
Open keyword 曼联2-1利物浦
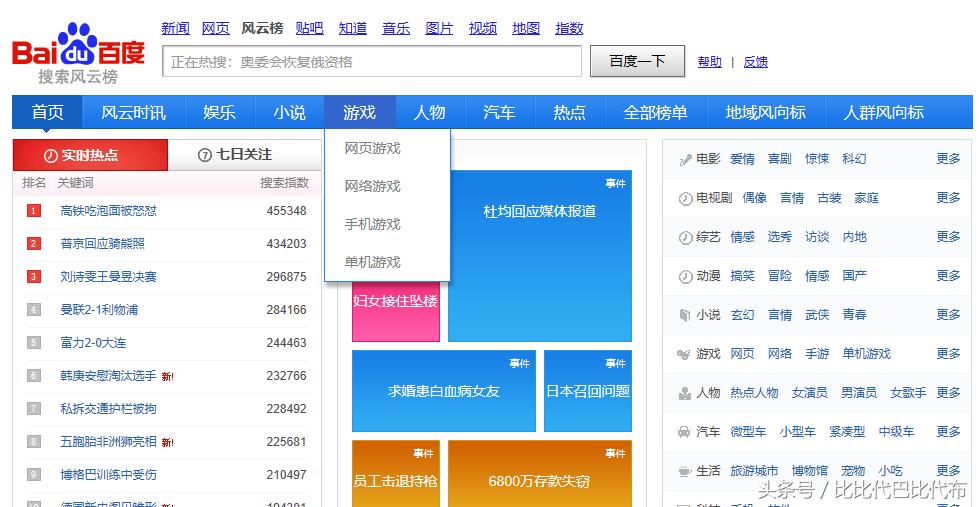(99, 310)
